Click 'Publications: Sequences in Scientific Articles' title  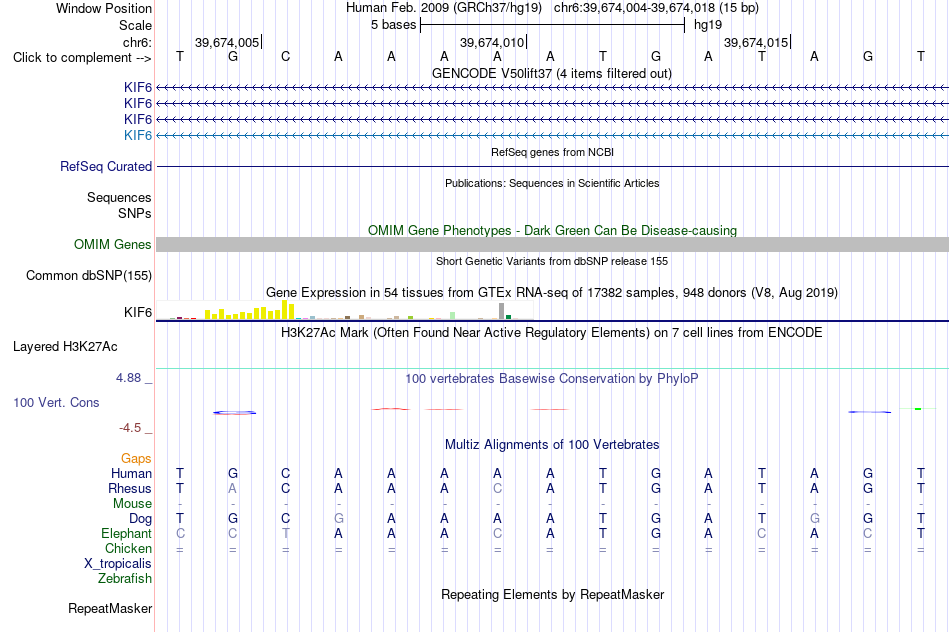point(552,183)
